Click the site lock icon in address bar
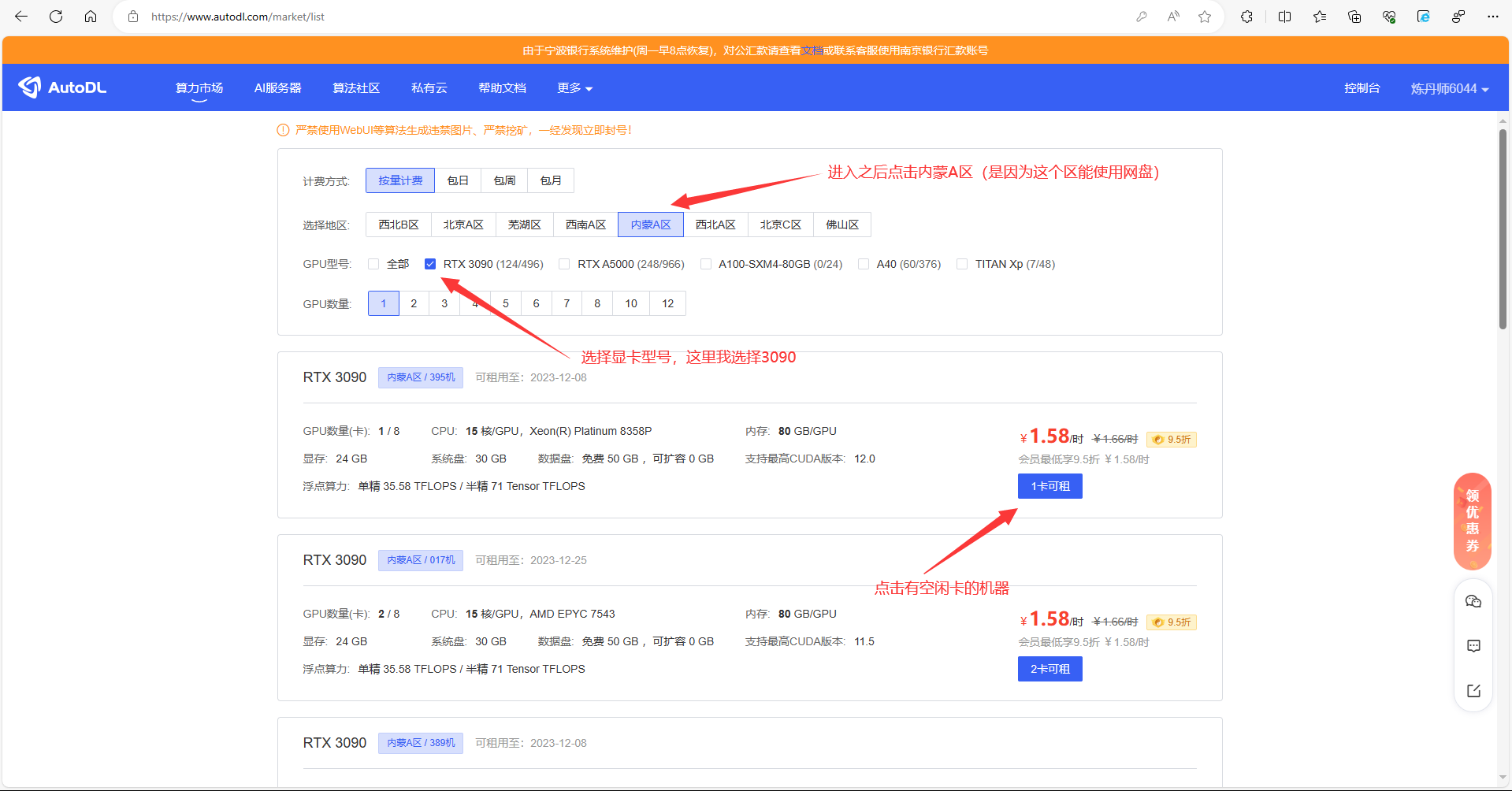 (x=133, y=17)
